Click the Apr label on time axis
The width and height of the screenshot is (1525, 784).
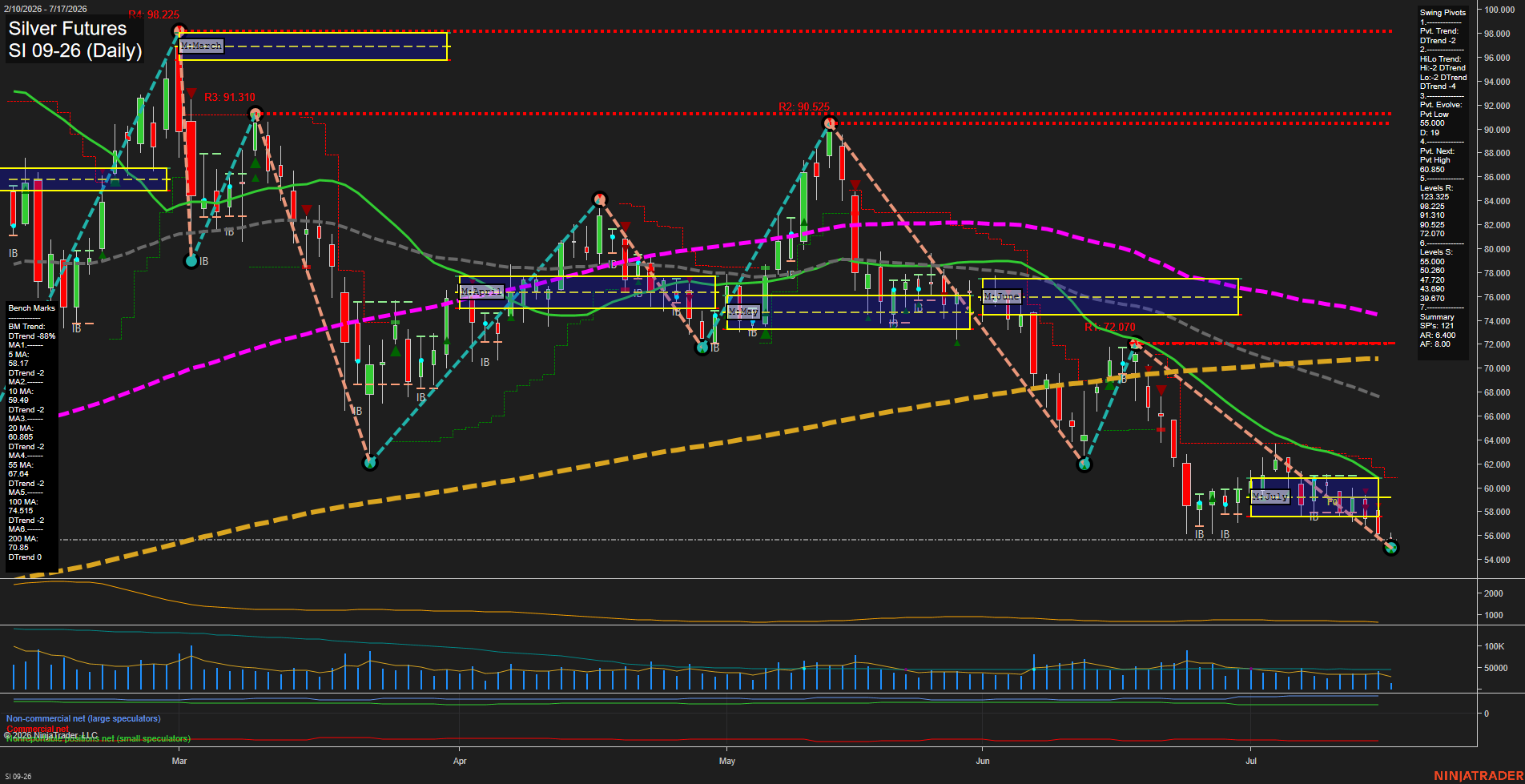[x=460, y=761]
